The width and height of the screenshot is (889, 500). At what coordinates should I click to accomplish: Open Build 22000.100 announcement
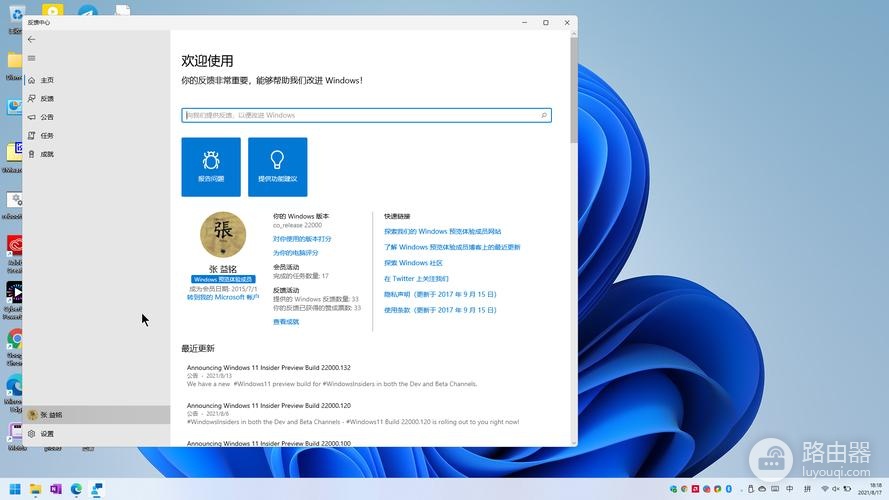(x=269, y=443)
